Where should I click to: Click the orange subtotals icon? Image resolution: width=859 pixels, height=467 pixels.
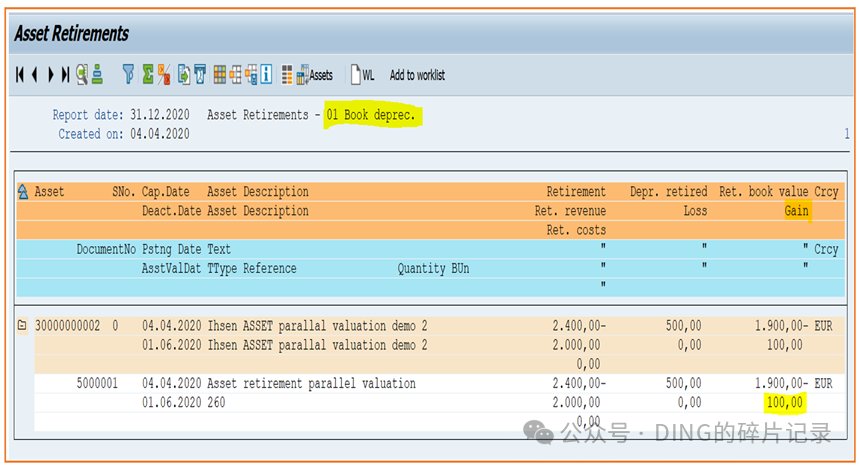point(164,75)
